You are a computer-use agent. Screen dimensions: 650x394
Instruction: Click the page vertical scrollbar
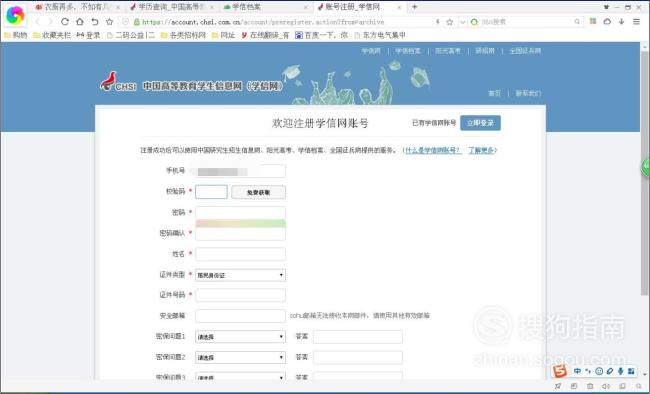coord(644,172)
